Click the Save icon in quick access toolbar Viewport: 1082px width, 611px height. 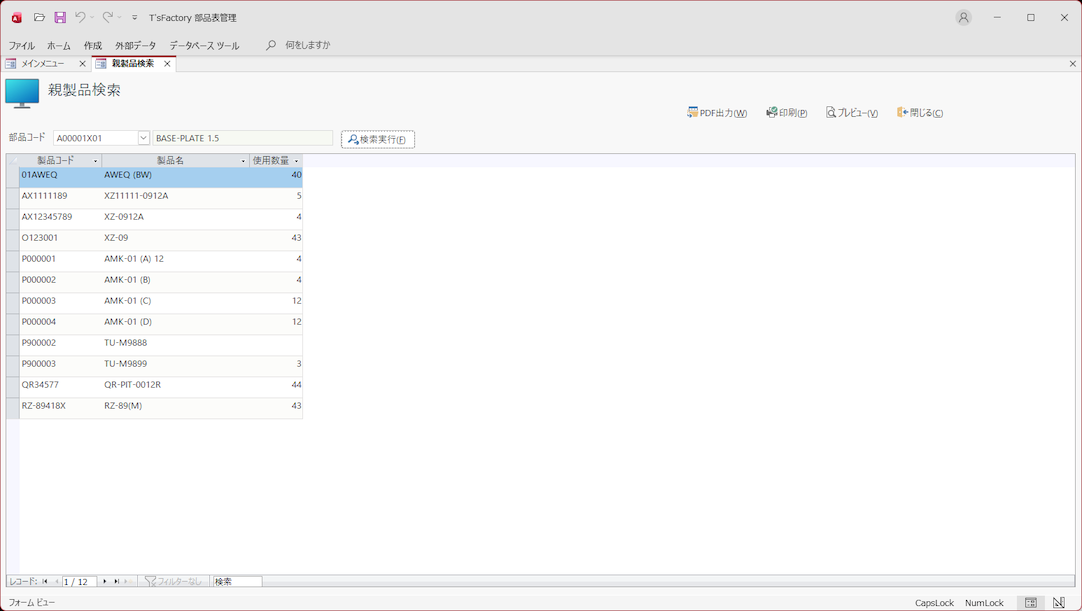pyautogui.click(x=60, y=18)
